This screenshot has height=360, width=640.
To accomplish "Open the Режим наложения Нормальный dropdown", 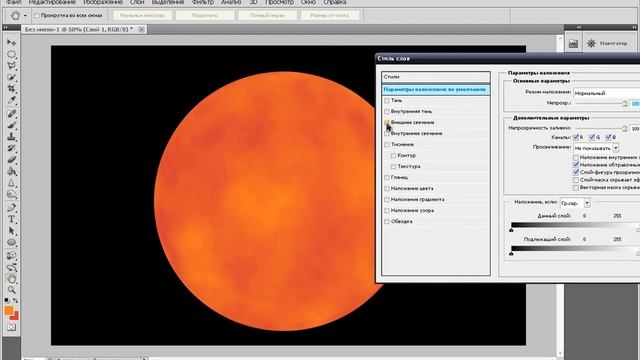I will click(x=607, y=93).
